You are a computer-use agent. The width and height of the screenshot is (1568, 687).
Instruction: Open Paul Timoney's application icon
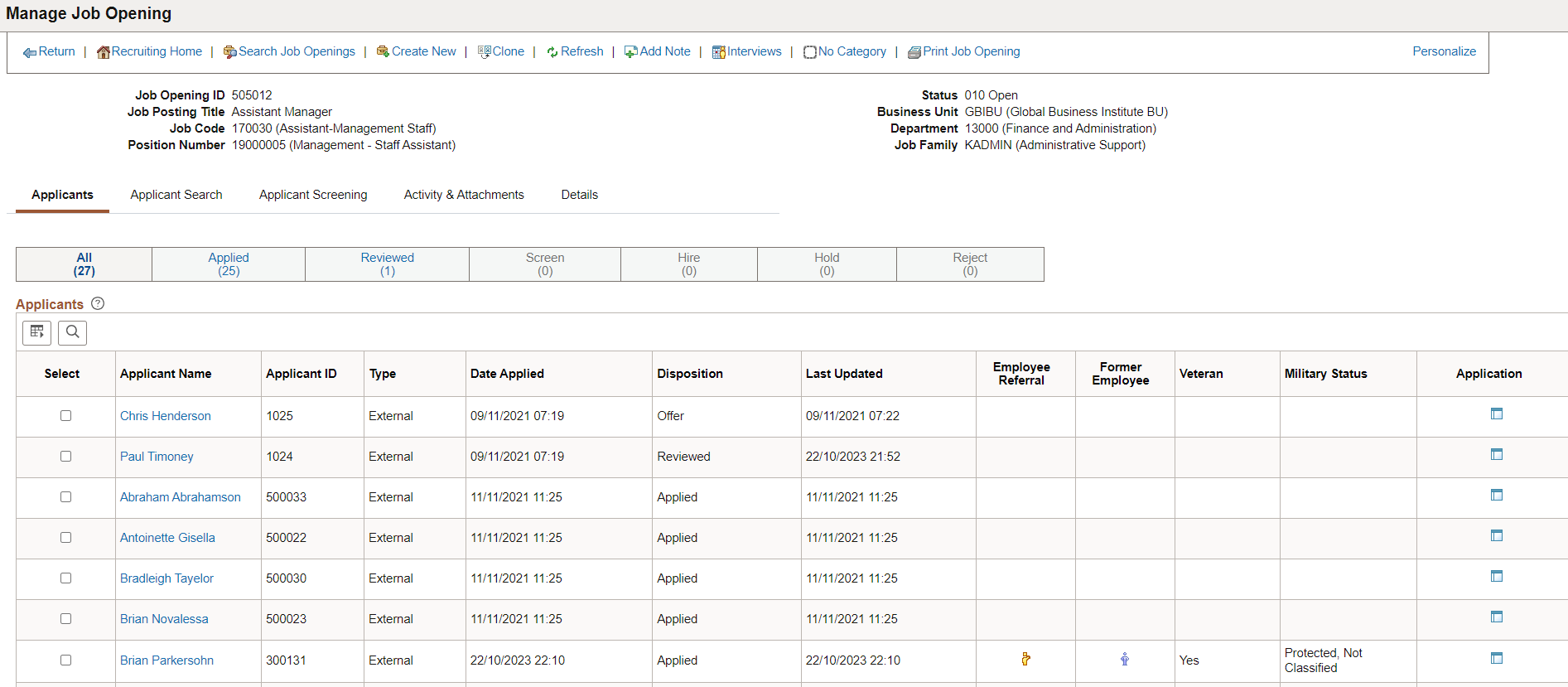(x=1497, y=454)
